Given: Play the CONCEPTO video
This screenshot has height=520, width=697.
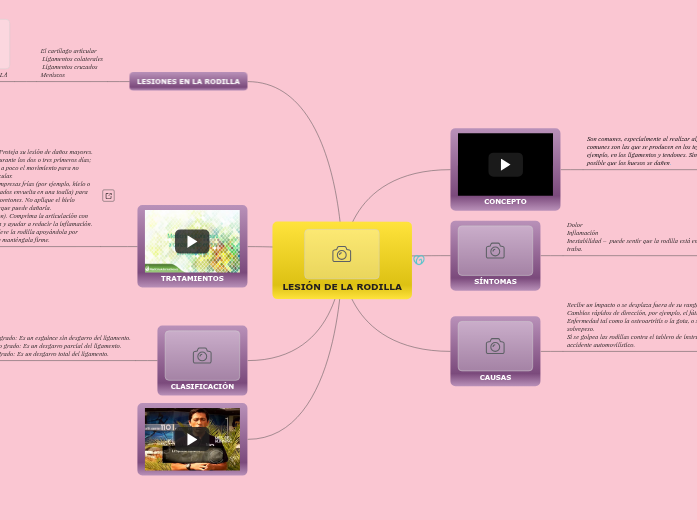Looking at the screenshot, I should (505, 164).
